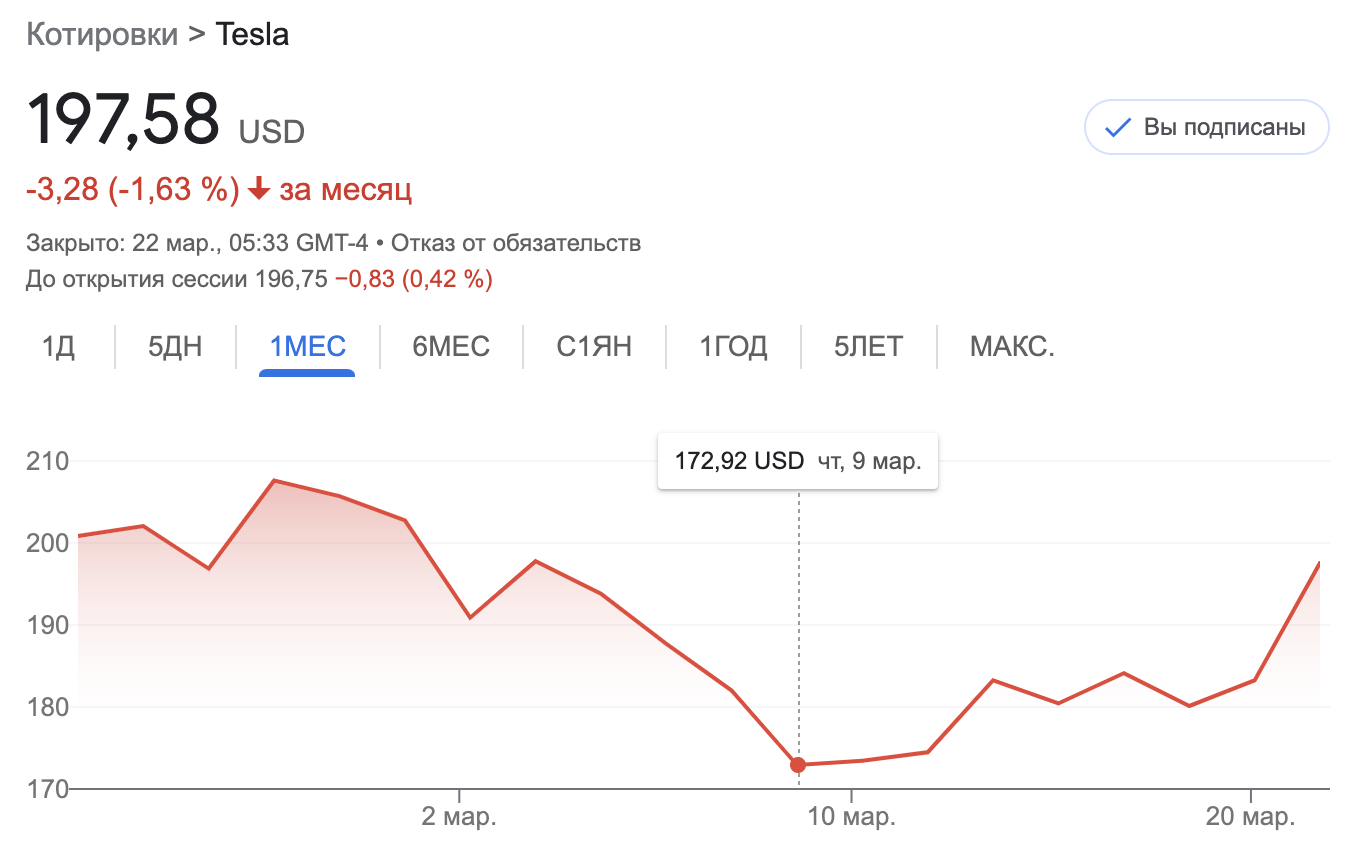Select the 1ГОД range tab

733,347
